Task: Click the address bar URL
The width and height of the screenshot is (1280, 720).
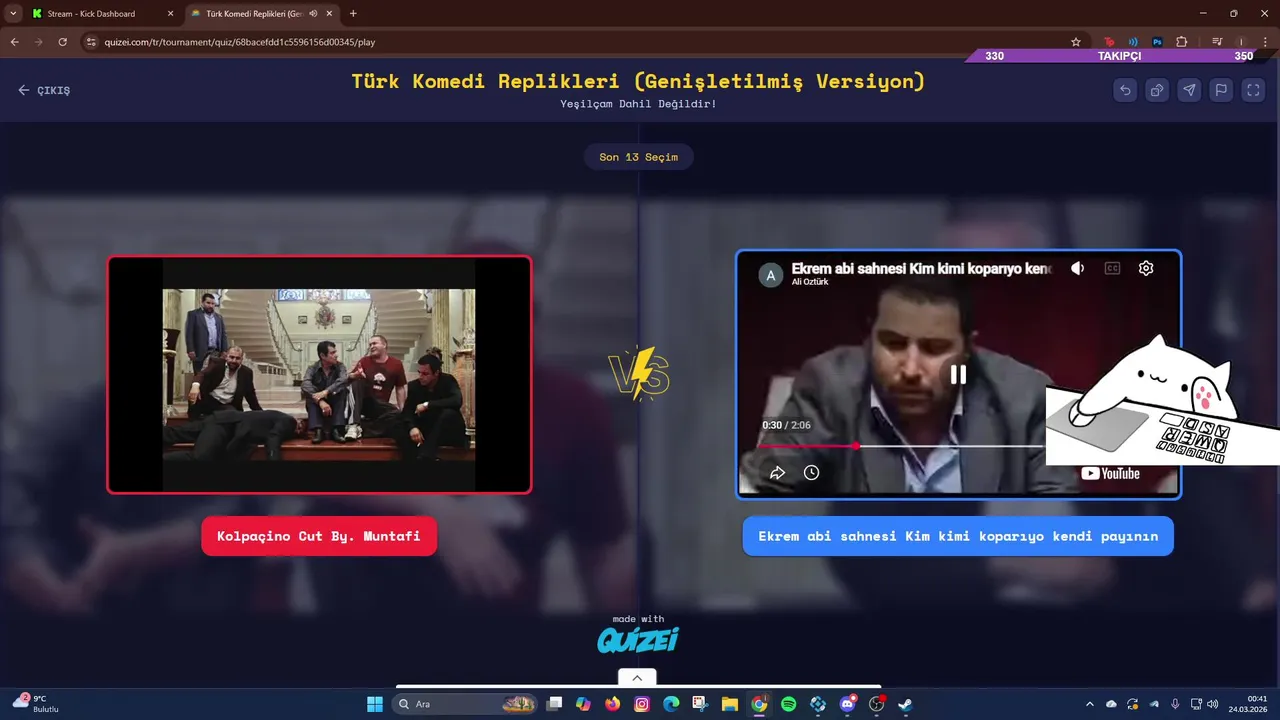Action: (240, 42)
